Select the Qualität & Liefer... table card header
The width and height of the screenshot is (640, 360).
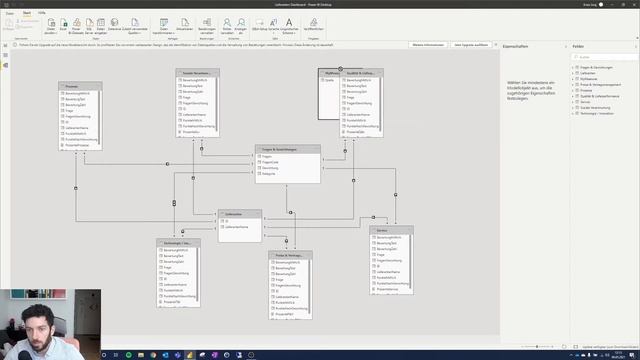(x=362, y=73)
